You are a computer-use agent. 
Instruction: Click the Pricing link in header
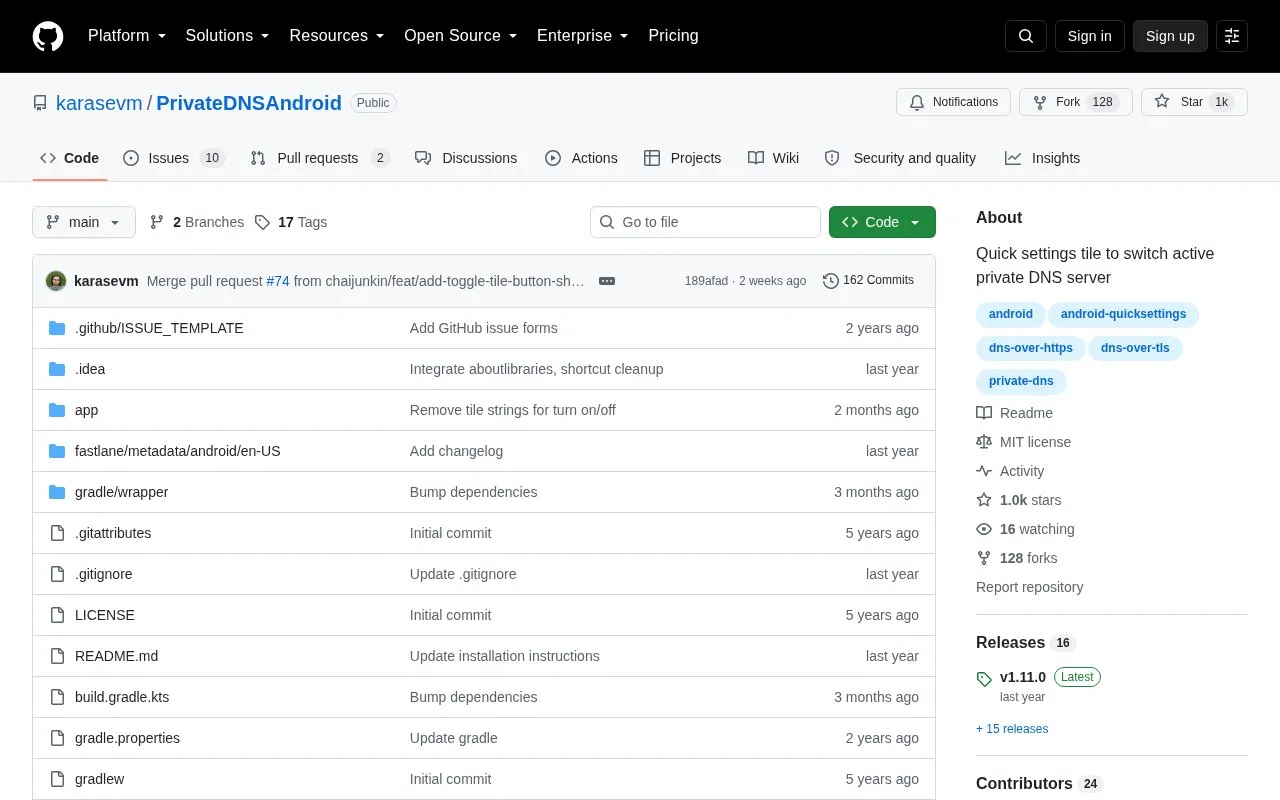point(673,36)
